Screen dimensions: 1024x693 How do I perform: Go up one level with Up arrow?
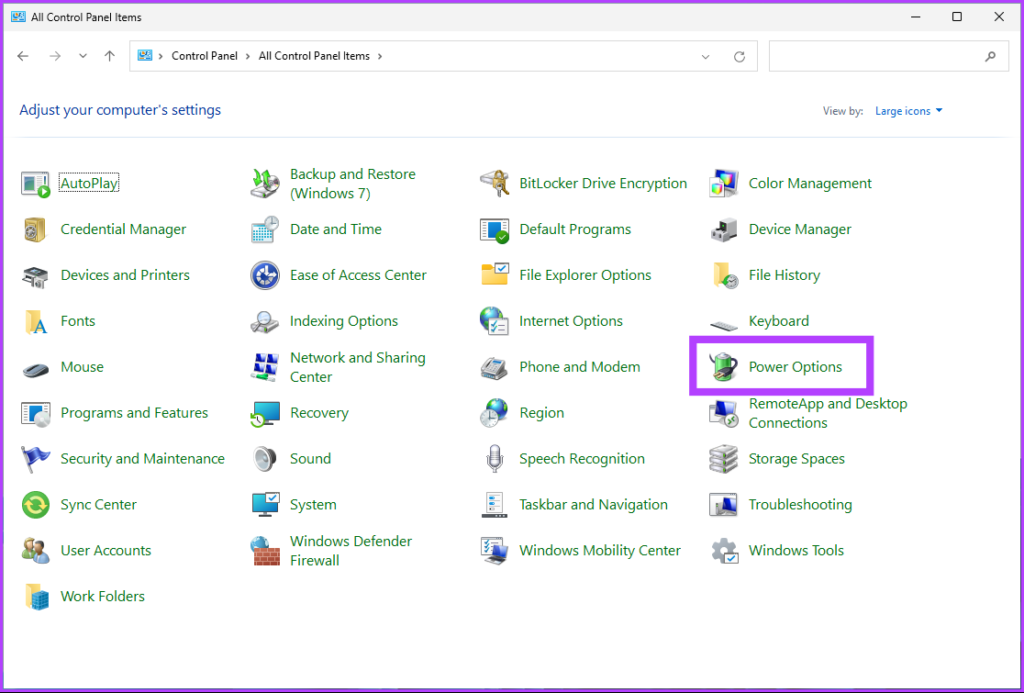[x=110, y=57]
